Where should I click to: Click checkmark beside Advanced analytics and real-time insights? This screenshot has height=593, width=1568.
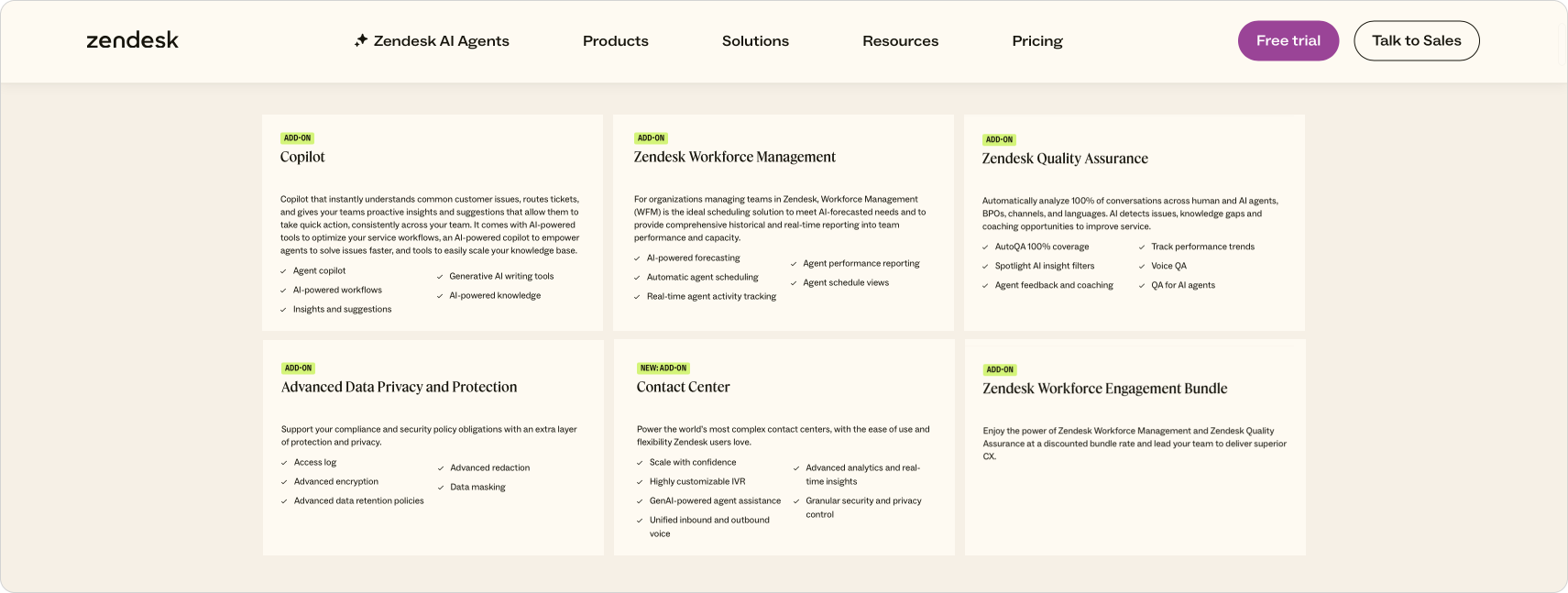pyautogui.click(x=796, y=468)
